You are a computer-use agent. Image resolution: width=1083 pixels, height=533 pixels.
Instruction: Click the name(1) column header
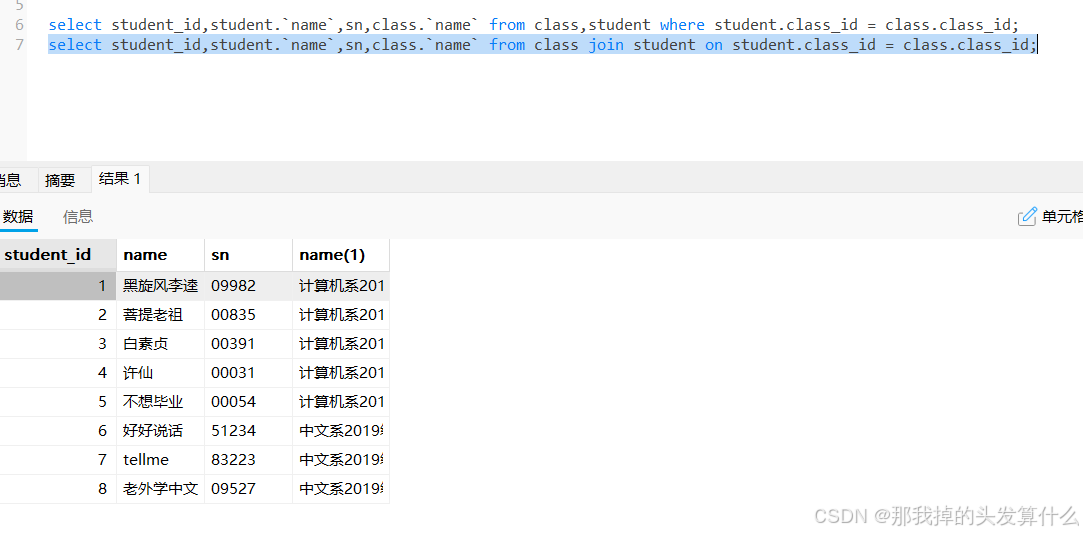pos(341,255)
